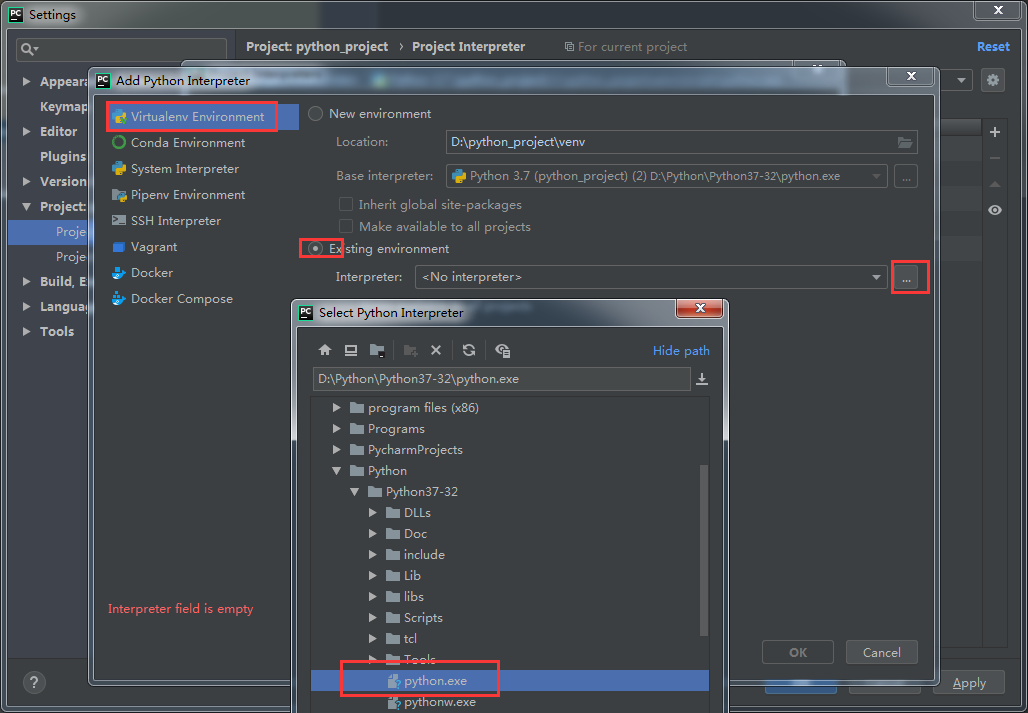The width and height of the screenshot is (1028, 713).
Task: Jump to desktop directory in file chooser
Action: [x=351, y=350]
